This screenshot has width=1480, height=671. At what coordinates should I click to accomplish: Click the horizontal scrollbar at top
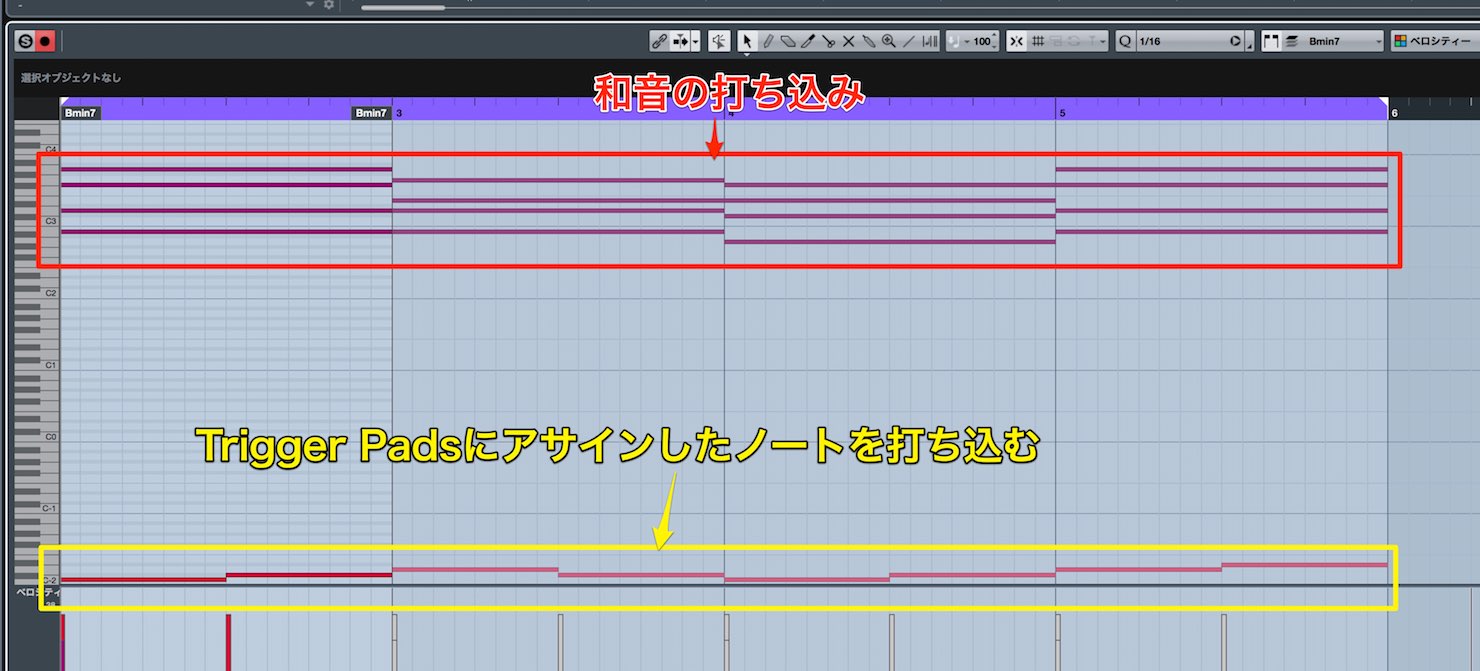pyautogui.click(x=403, y=8)
